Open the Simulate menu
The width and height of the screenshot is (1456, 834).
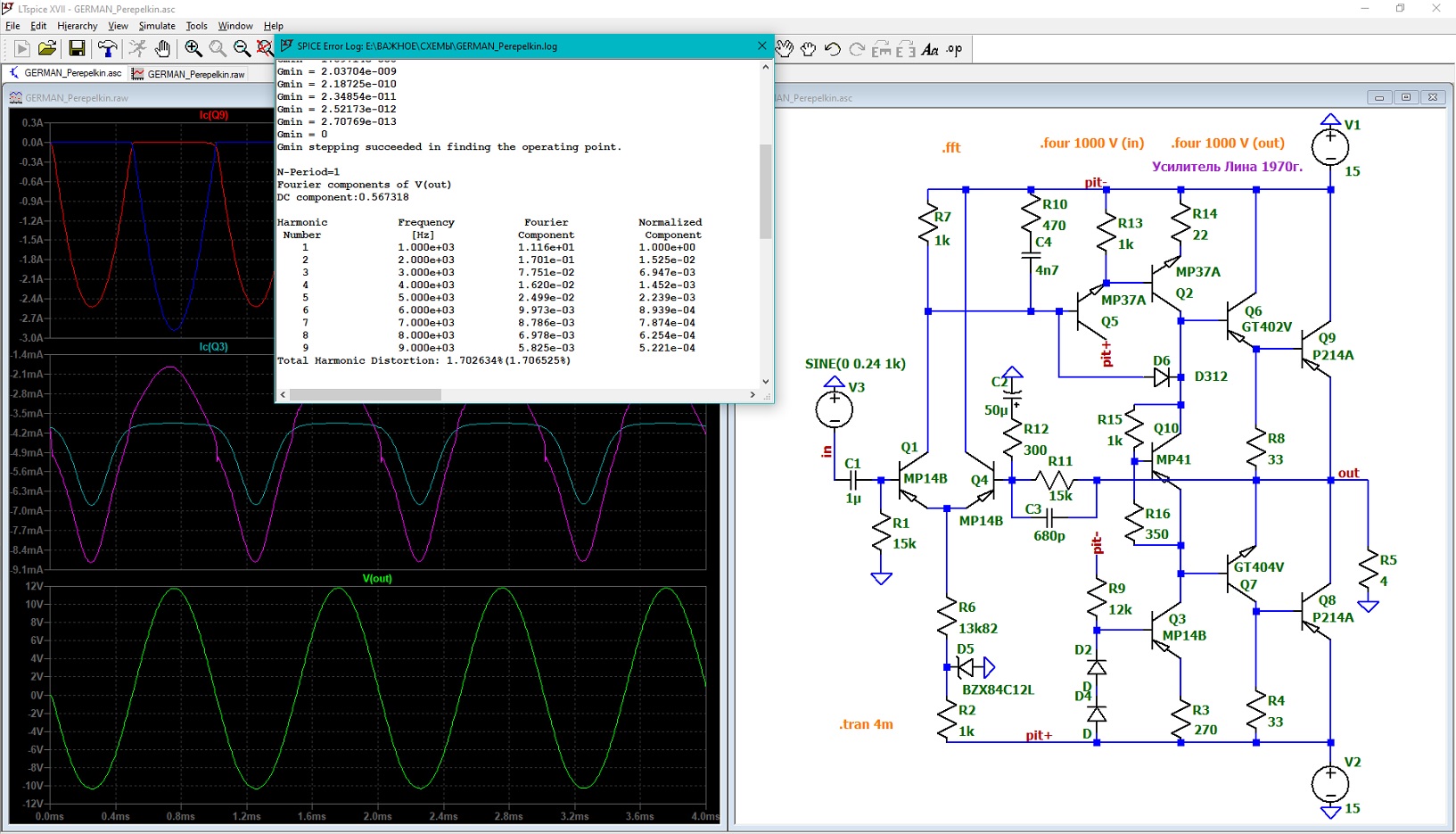click(157, 26)
